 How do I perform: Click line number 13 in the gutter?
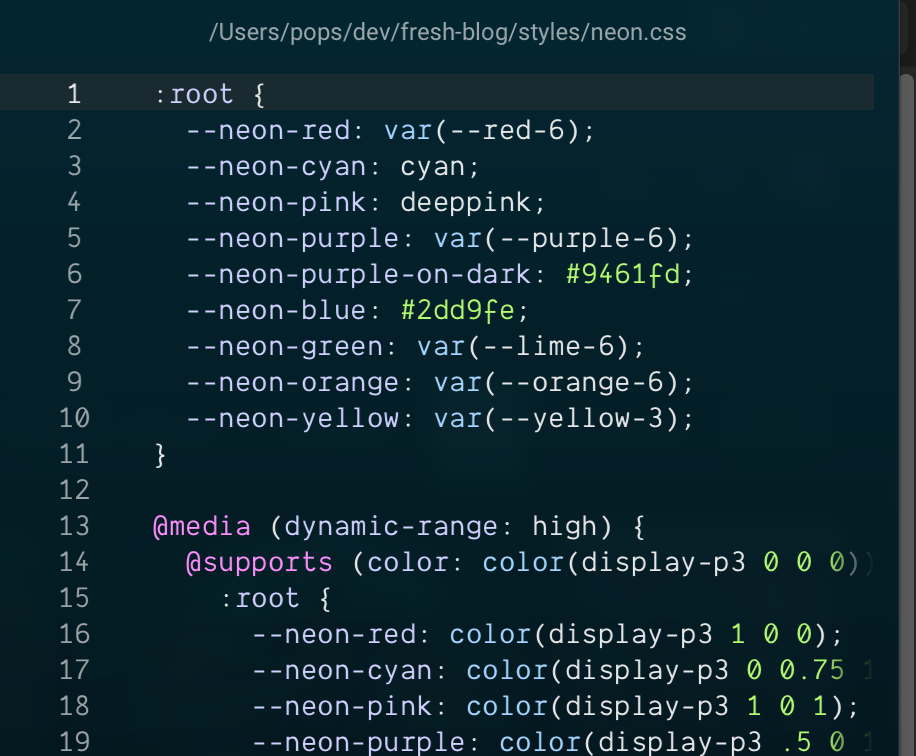coord(73,526)
